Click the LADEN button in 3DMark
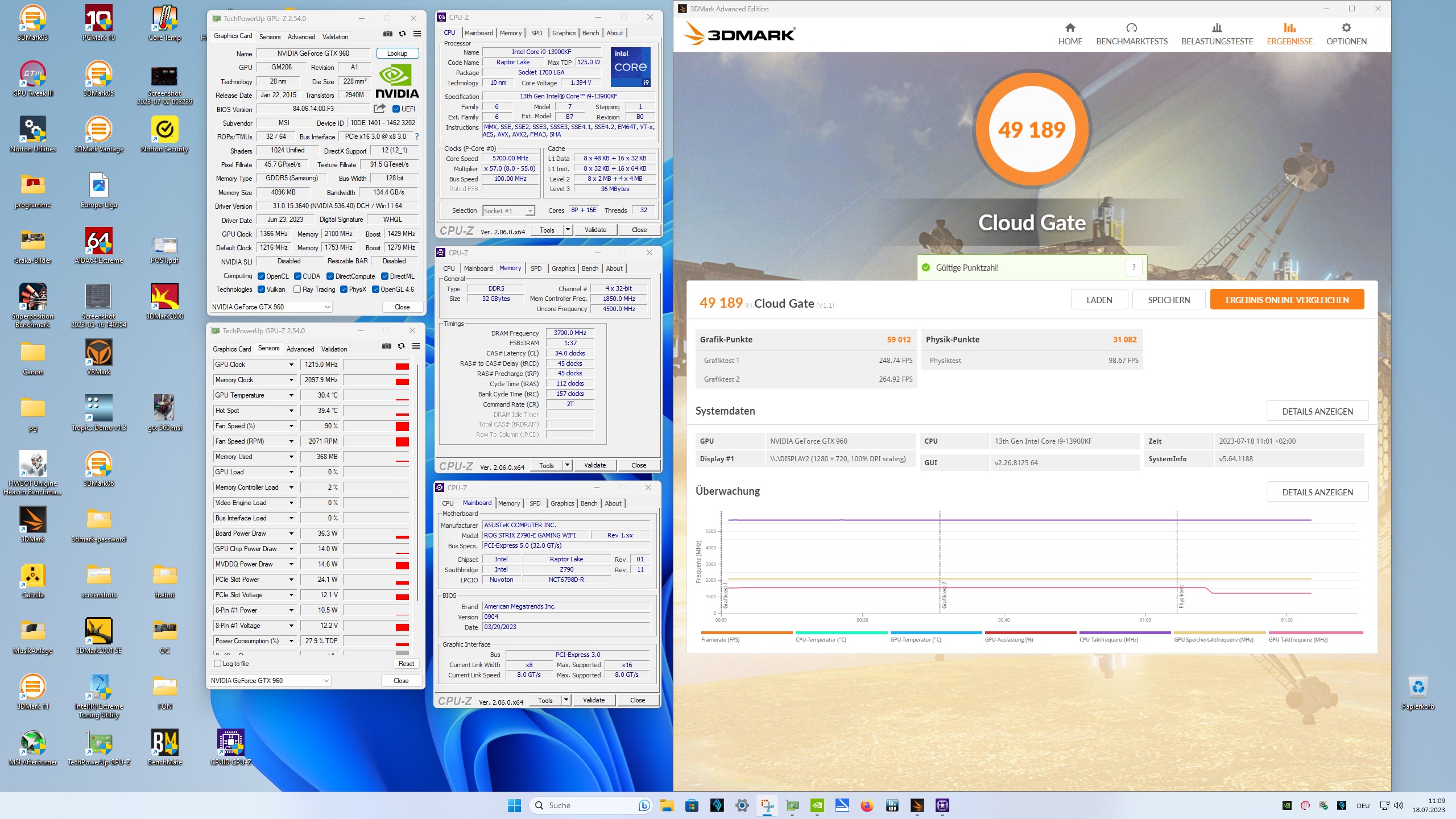Image resolution: width=1456 pixels, height=819 pixels. (x=1099, y=300)
